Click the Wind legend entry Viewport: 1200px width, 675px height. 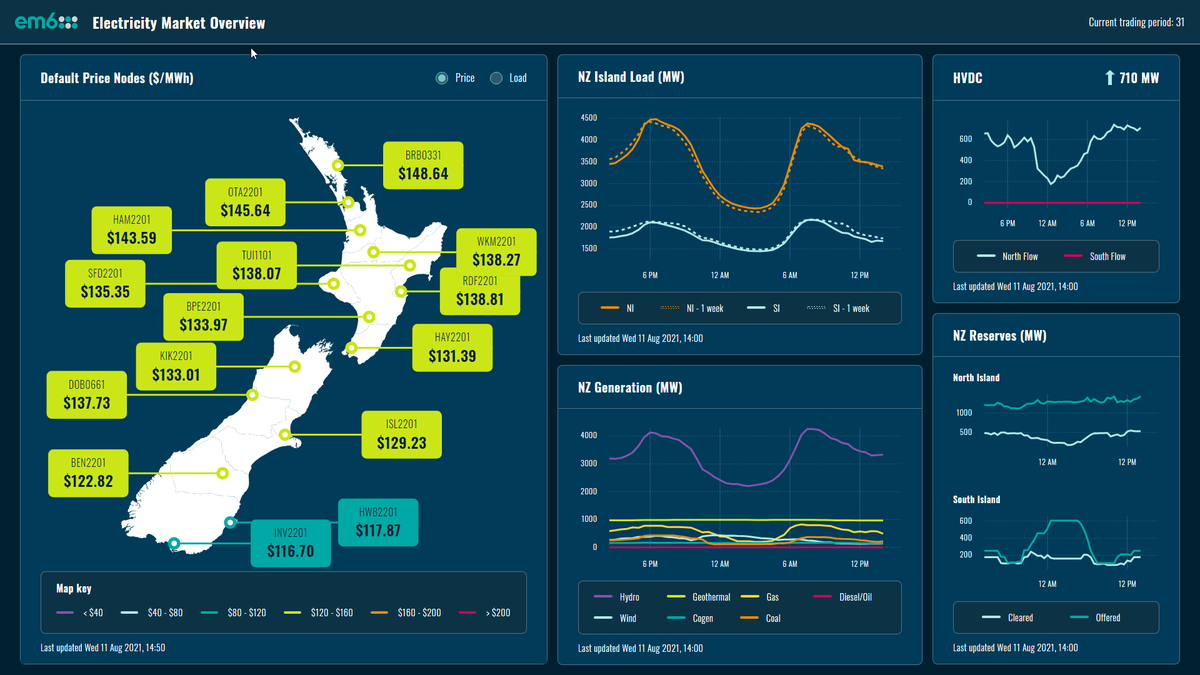pyautogui.click(x=622, y=618)
